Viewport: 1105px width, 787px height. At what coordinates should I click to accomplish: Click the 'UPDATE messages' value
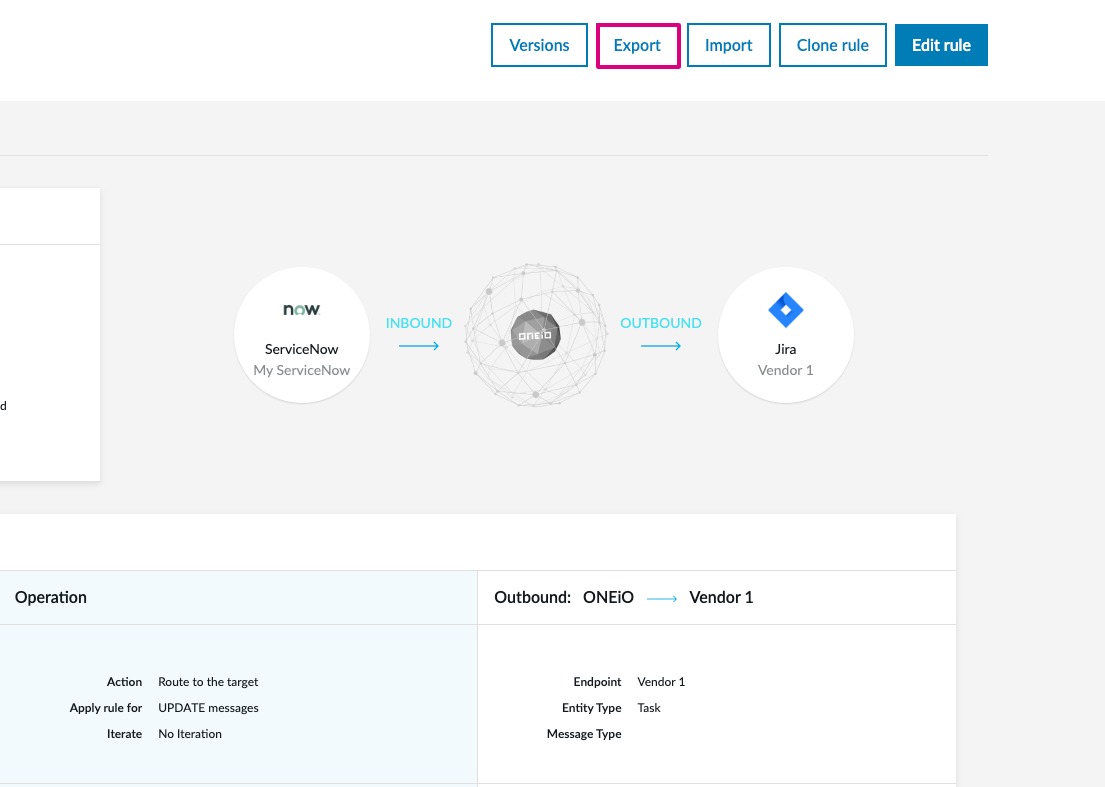[x=208, y=708]
